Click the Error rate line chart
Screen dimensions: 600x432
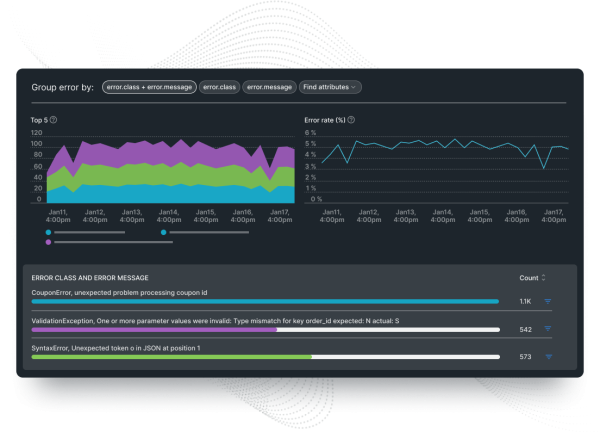443,160
